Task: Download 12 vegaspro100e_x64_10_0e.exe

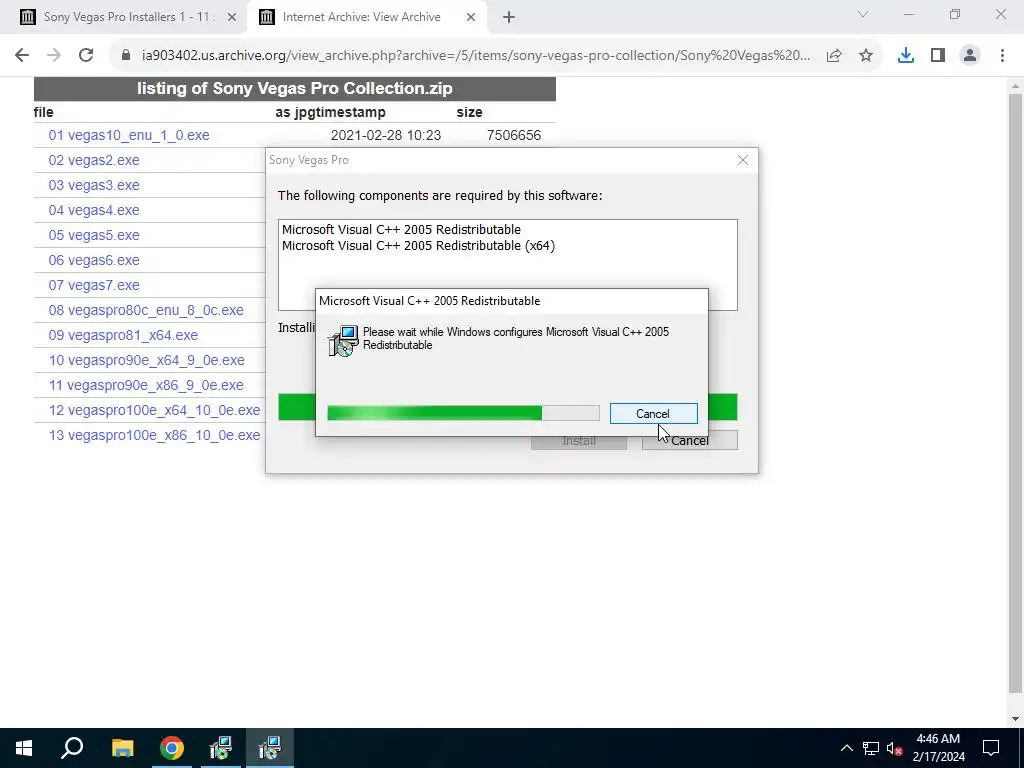Action: coord(154,410)
